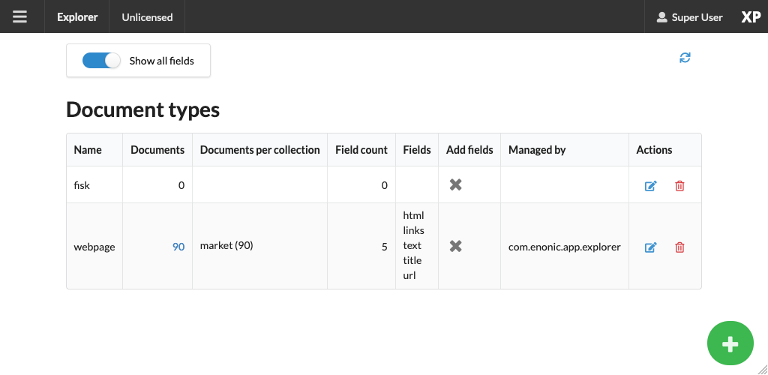Screen dimensions: 768x375
Task: Click the Super User profile
Action: click(x=689, y=17)
